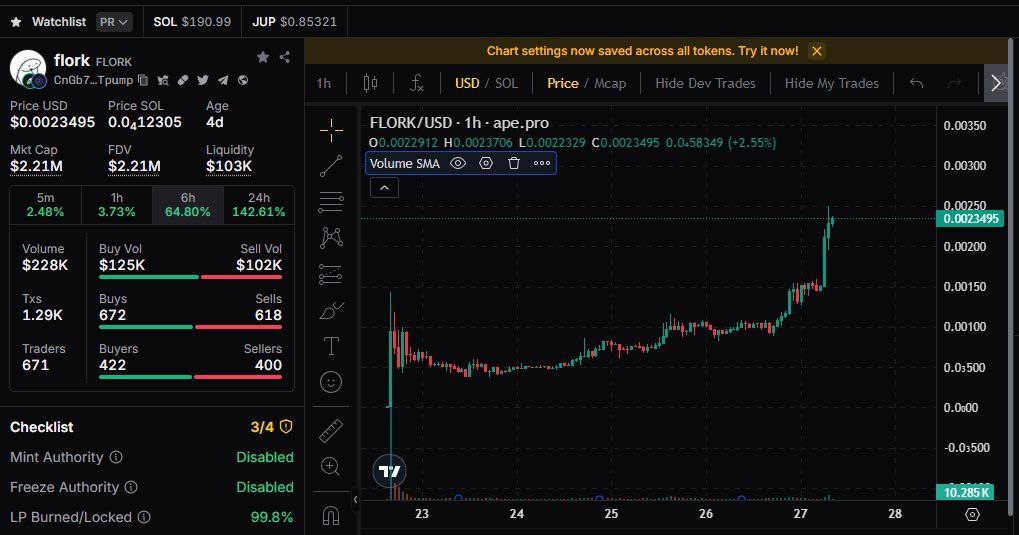Select the 6h stats tab
This screenshot has height=535, width=1019.
pyautogui.click(x=188, y=205)
